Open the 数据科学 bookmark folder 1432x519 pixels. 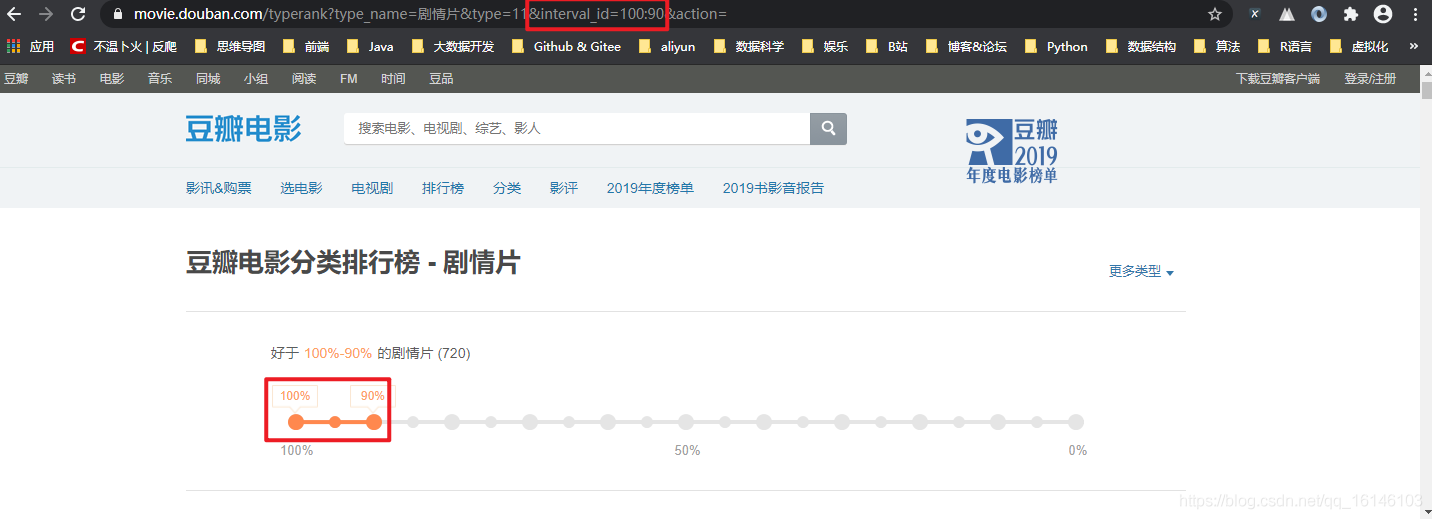click(x=748, y=46)
